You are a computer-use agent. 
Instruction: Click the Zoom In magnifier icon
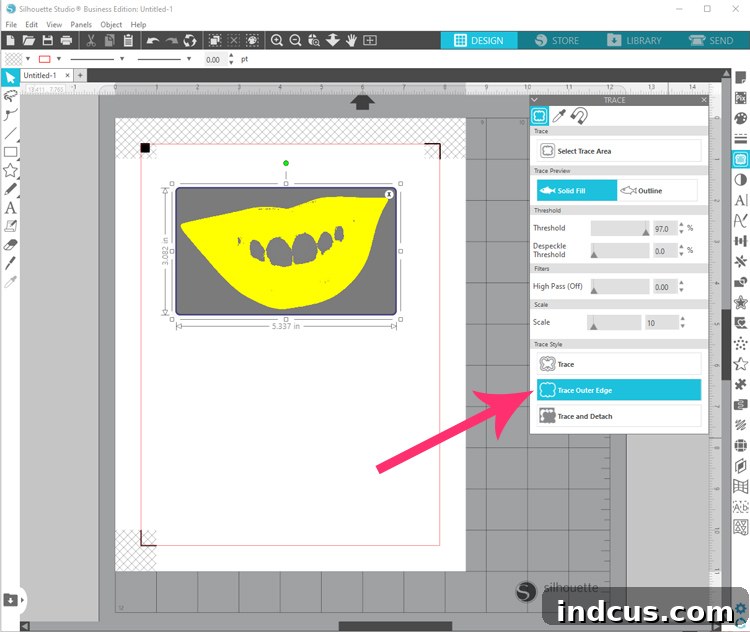(x=276, y=40)
